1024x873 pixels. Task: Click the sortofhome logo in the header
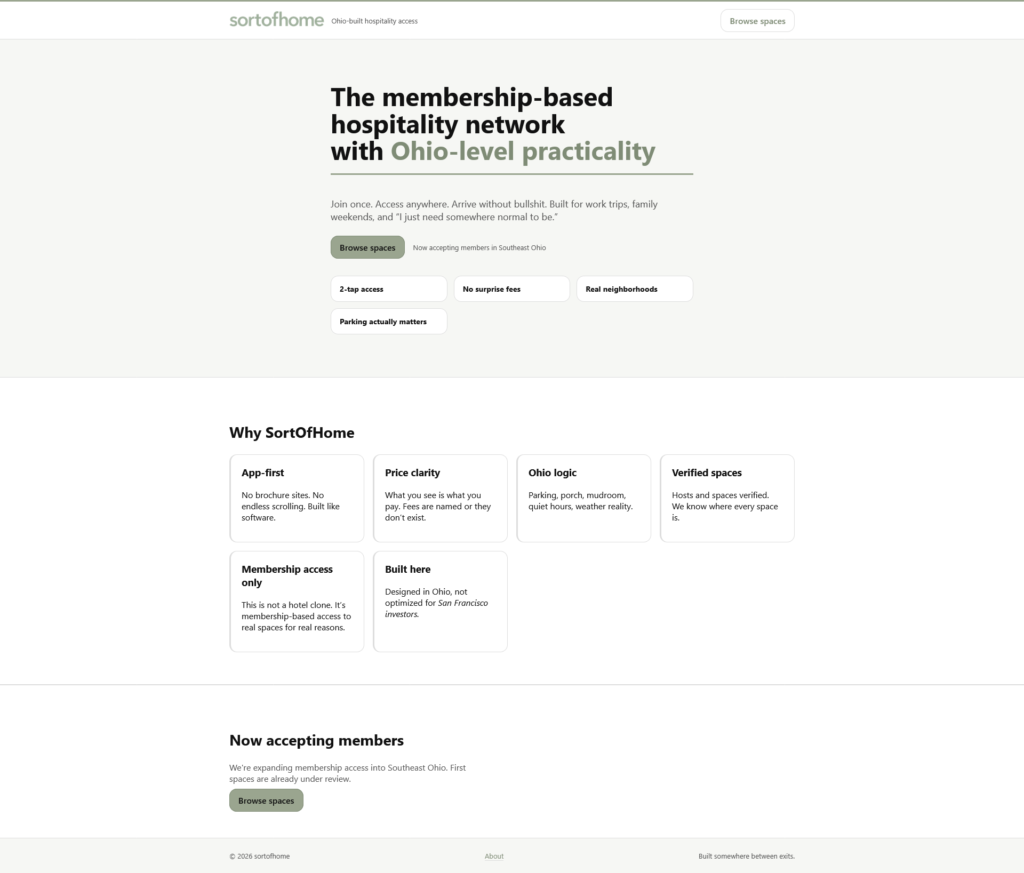(x=276, y=20)
